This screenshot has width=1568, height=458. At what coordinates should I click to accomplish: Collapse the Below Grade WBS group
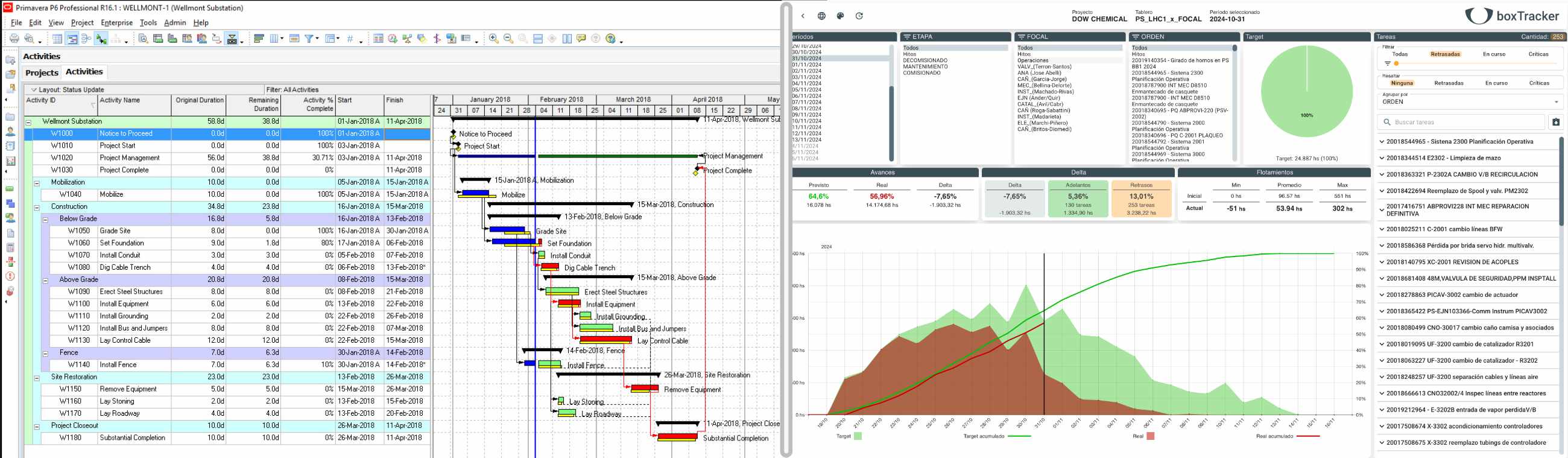45,219
